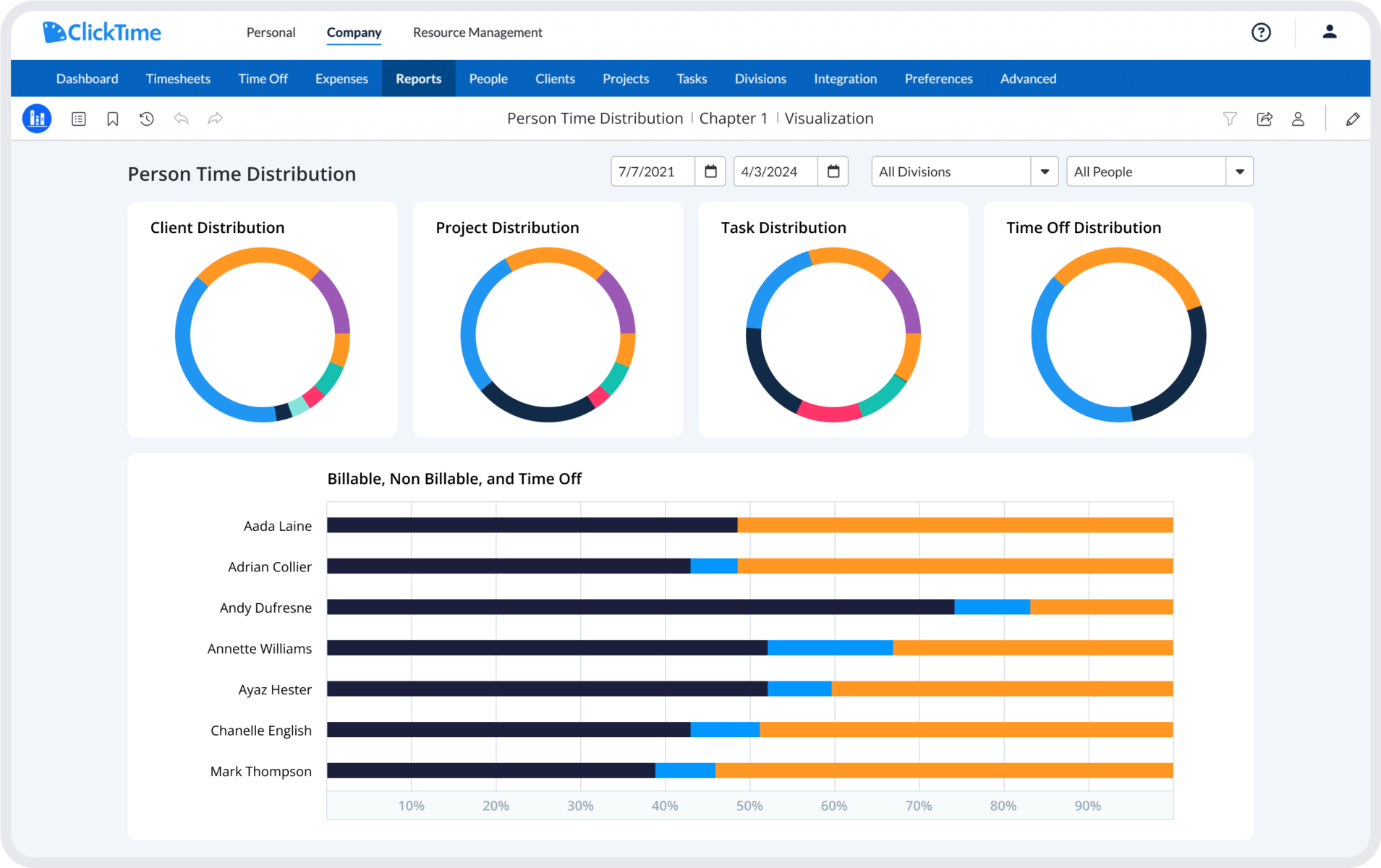Open the filter funnel icon
The width and height of the screenshot is (1381, 868).
point(1230,119)
